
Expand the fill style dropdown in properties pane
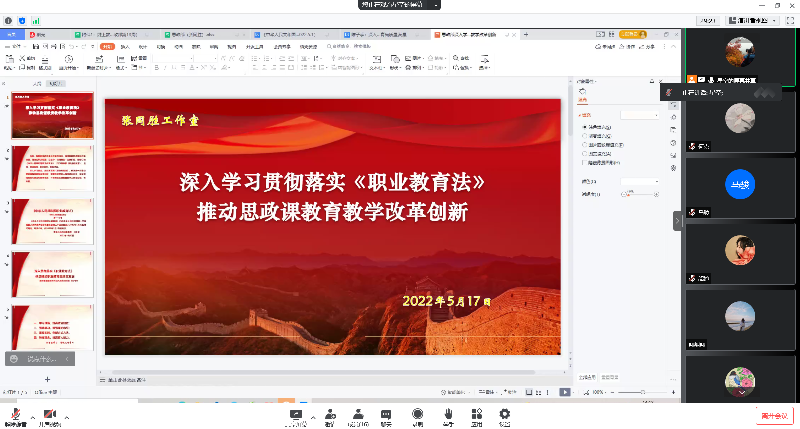pyautogui.click(x=638, y=115)
